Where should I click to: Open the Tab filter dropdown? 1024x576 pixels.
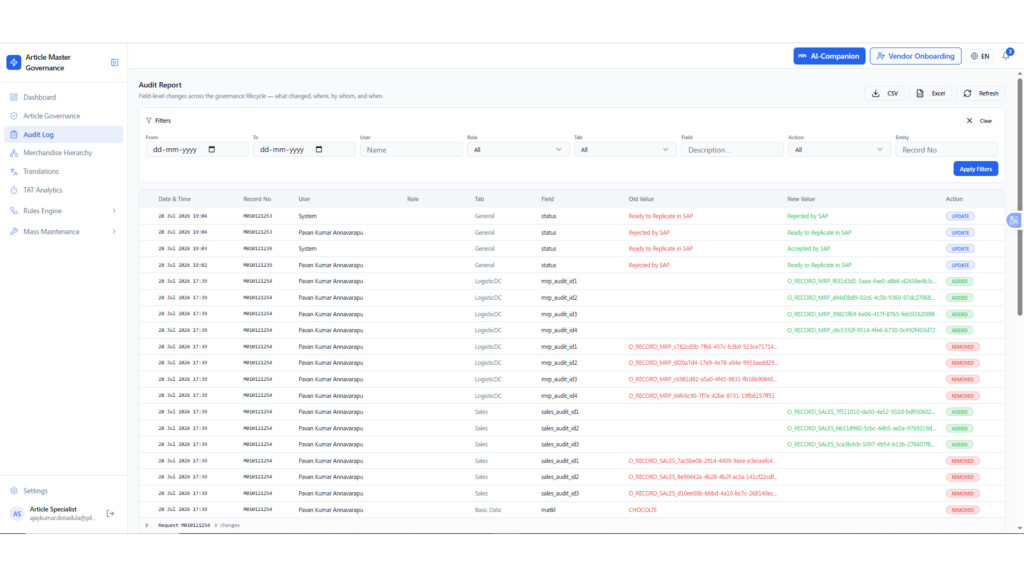tap(625, 150)
